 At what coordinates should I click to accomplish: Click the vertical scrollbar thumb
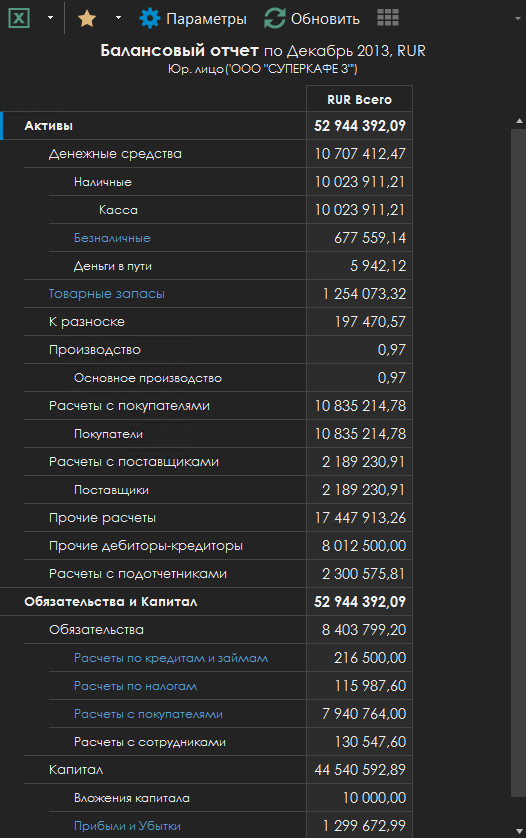coord(519,463)
